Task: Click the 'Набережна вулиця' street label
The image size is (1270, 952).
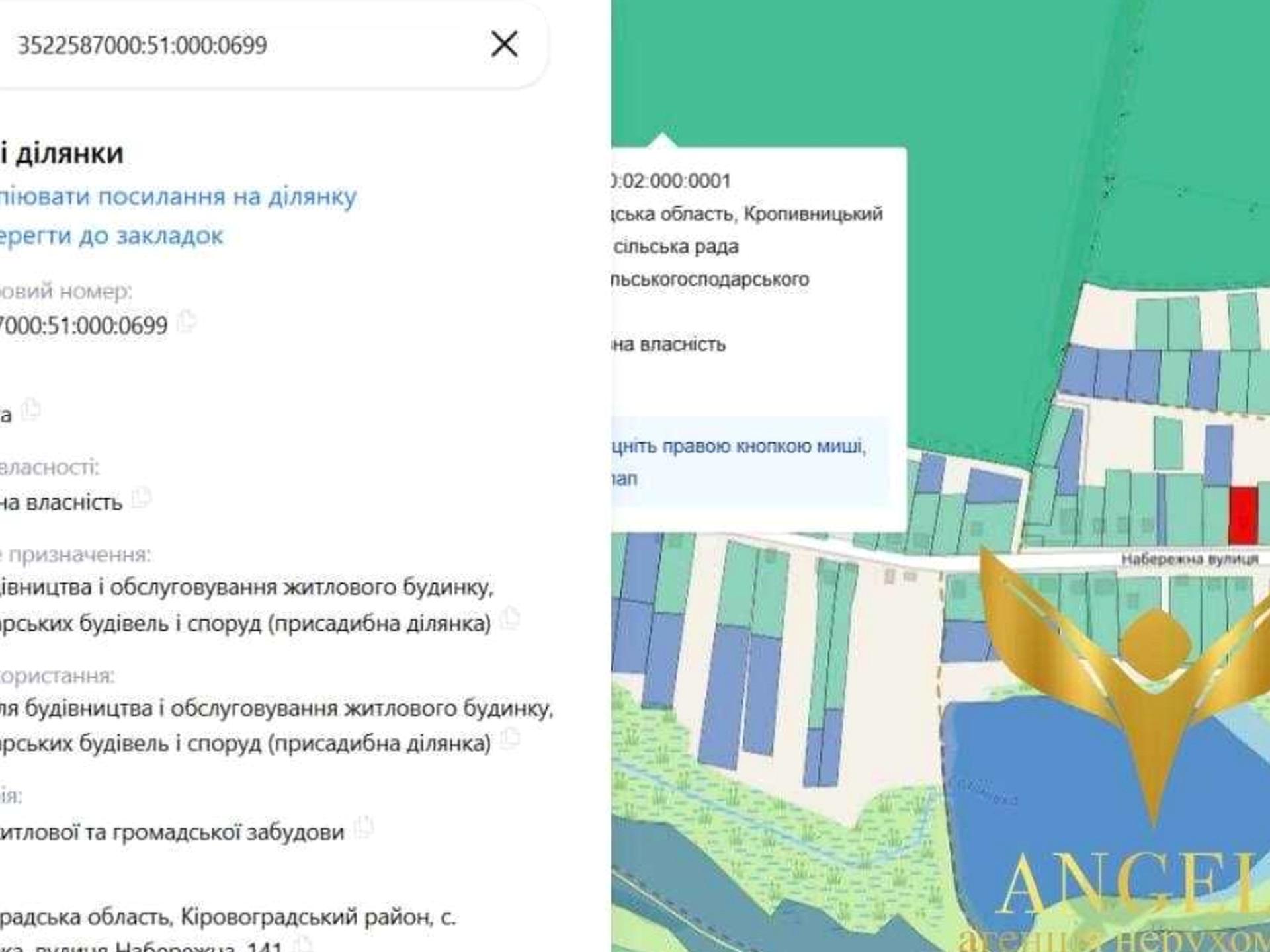Action: coord(1189,559)
